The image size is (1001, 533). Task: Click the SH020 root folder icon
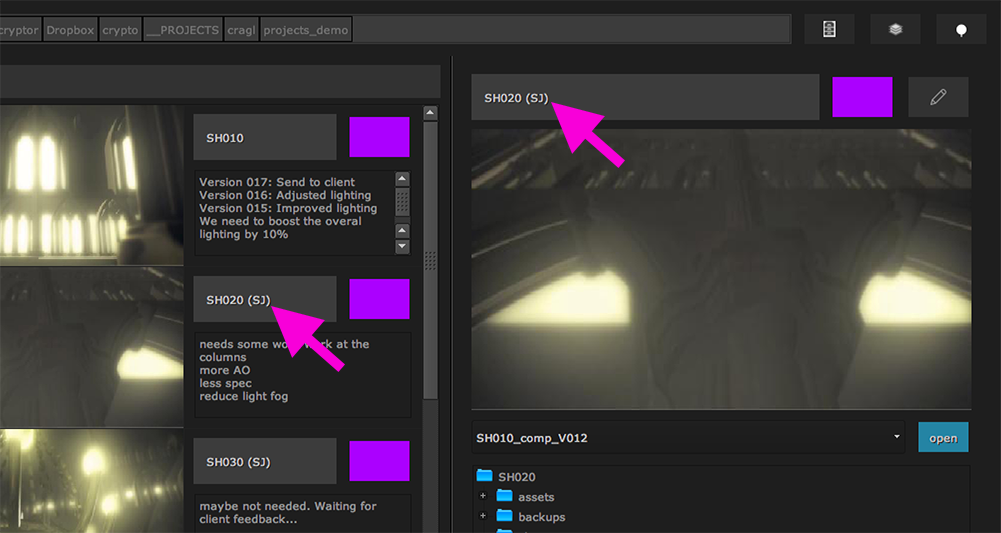(485, 477)
